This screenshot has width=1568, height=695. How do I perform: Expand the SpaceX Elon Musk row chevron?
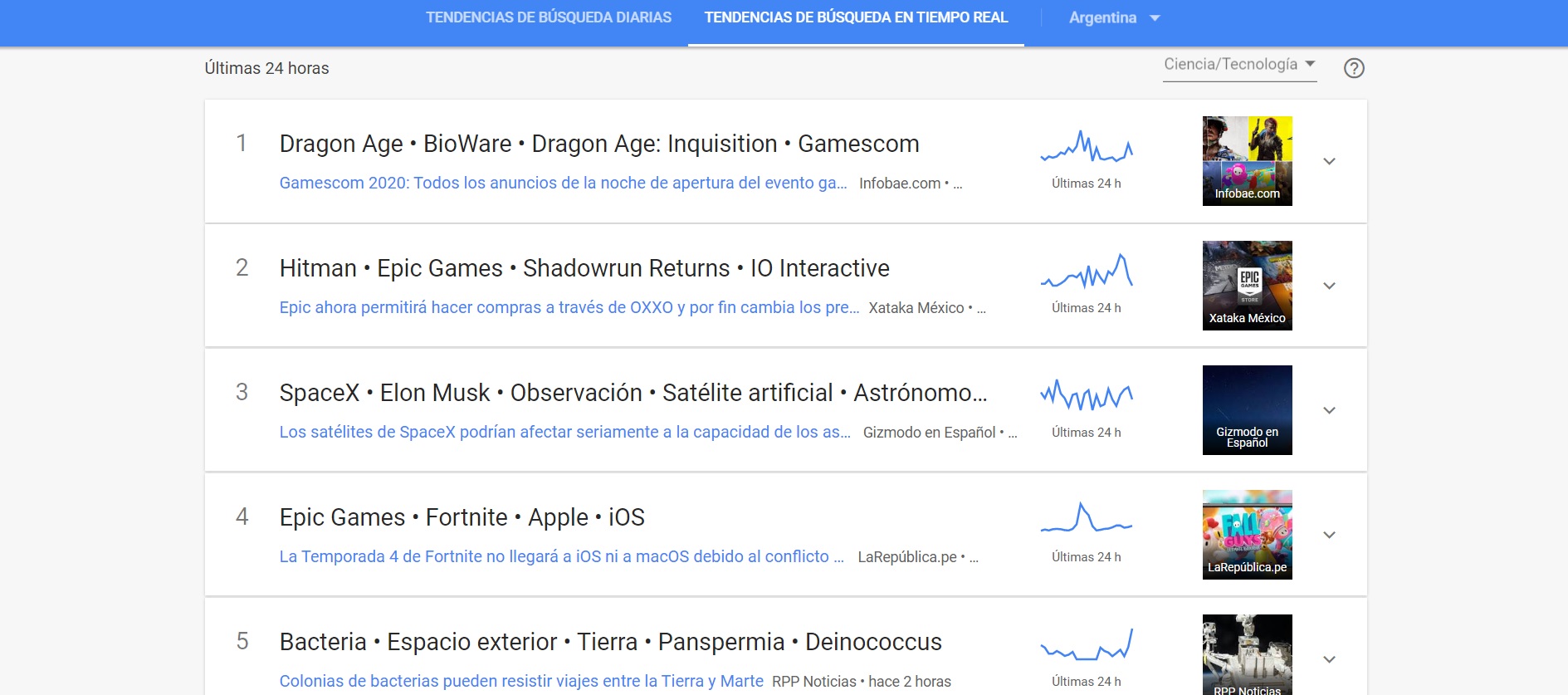click(1329, 410)
